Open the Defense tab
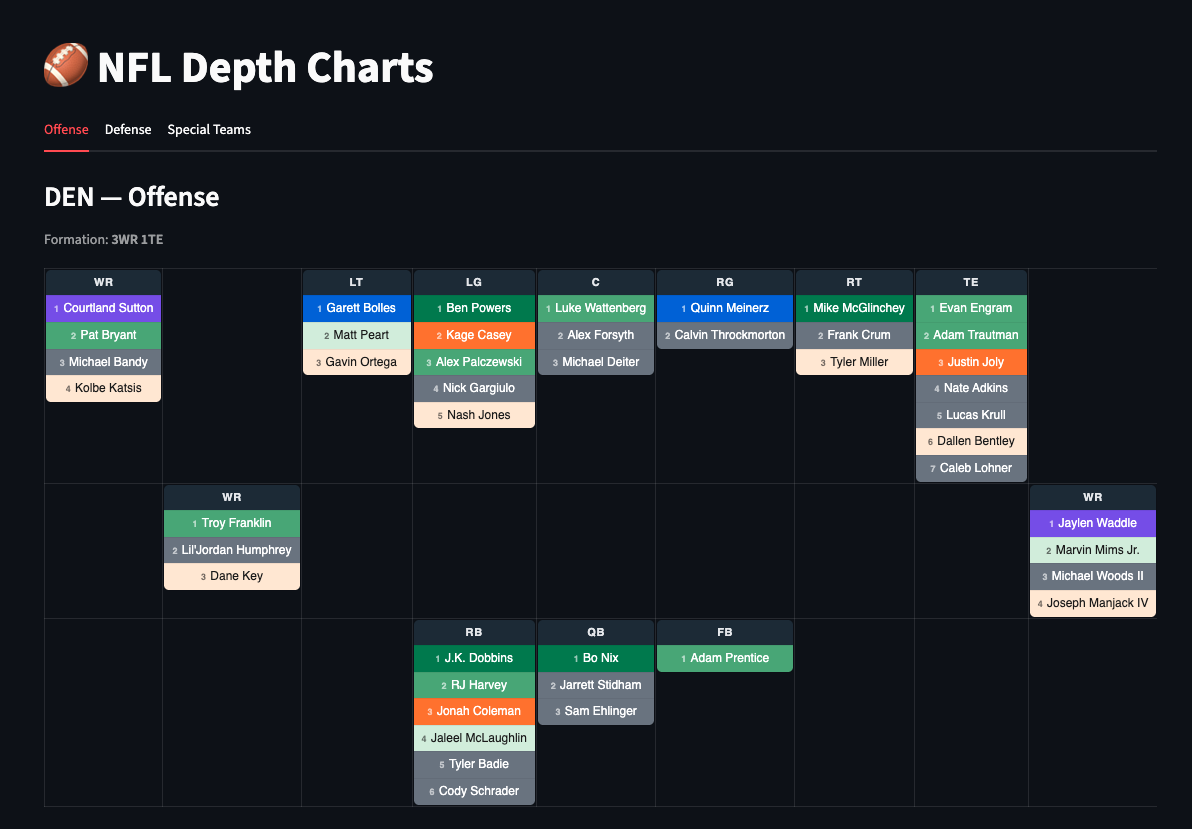Viewport: 1192px width, 829px height. (128, 129)
